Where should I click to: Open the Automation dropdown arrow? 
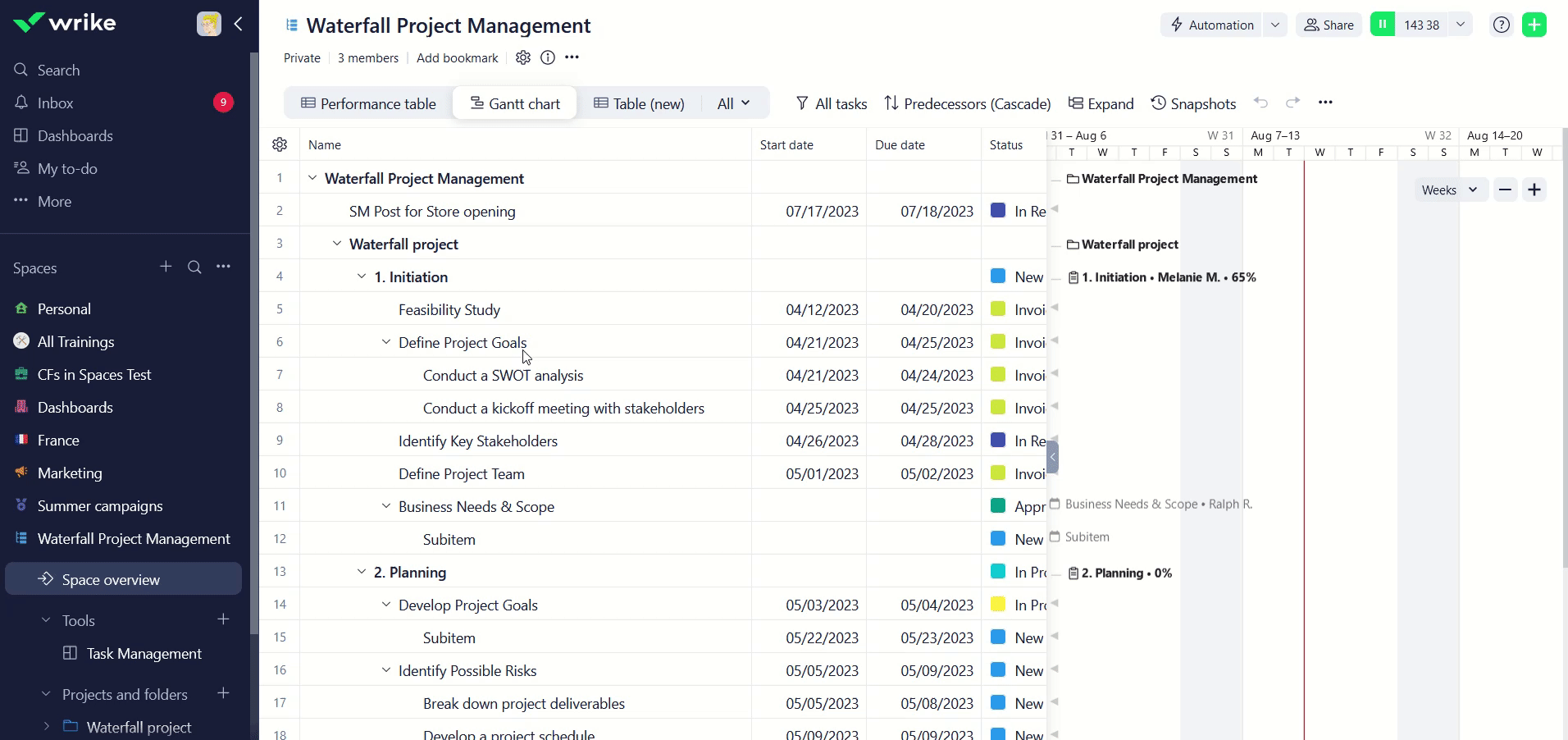(x=1274, y=25)
